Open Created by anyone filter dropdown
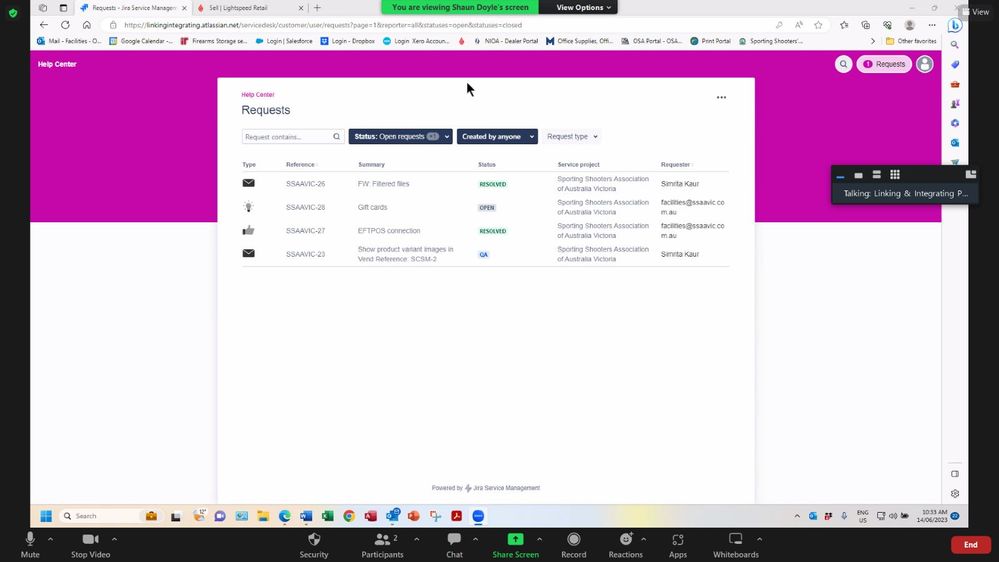This screenshot has width=999, height=562. click(497, 136)
